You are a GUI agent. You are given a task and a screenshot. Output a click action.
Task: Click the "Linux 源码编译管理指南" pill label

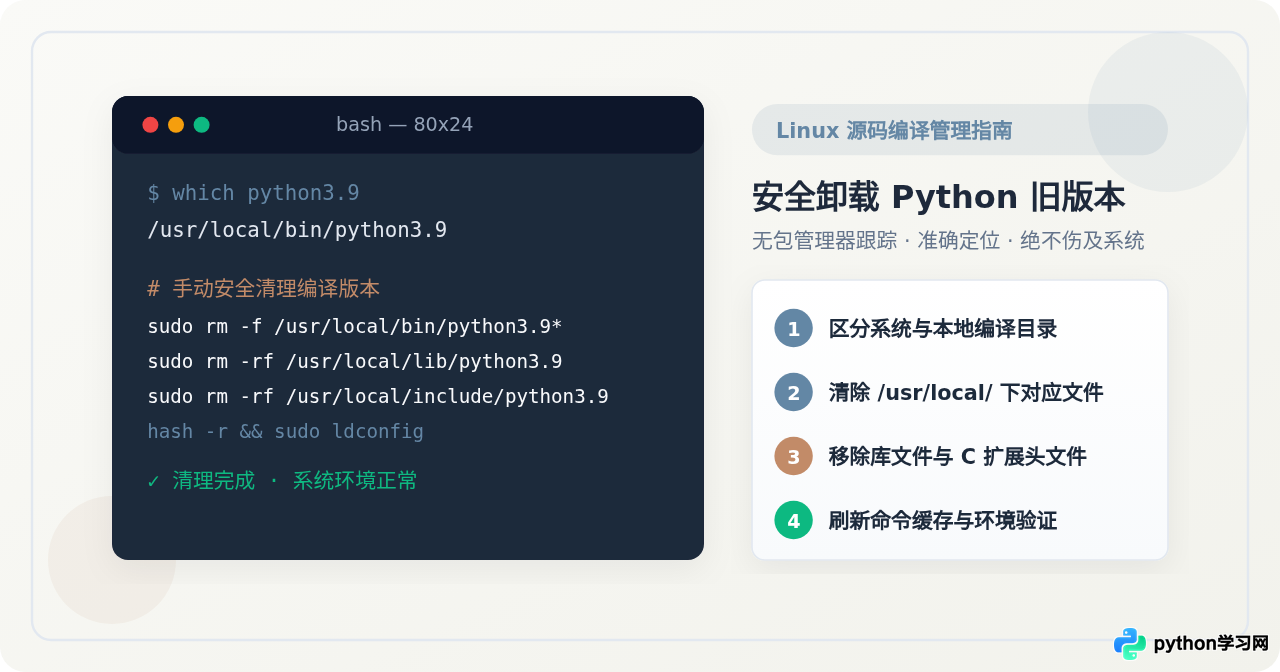pos(894,130)
